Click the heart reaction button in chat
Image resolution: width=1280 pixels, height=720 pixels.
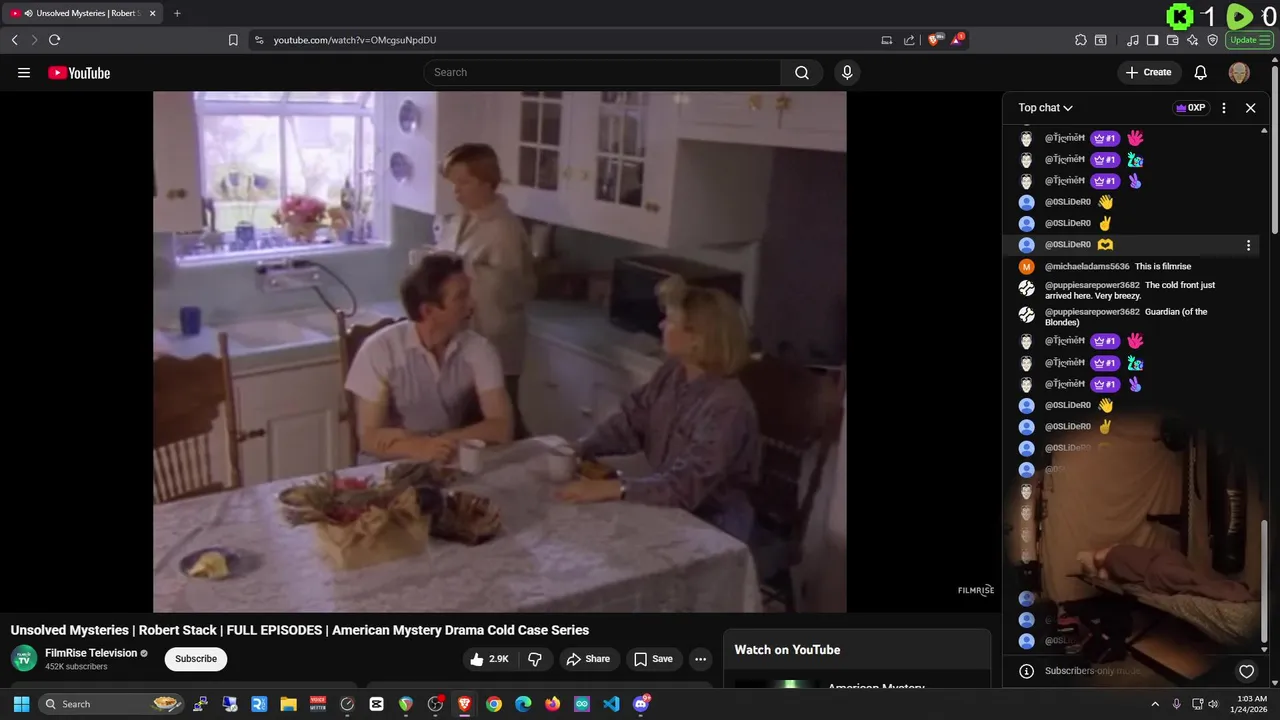click(1246, 671)
